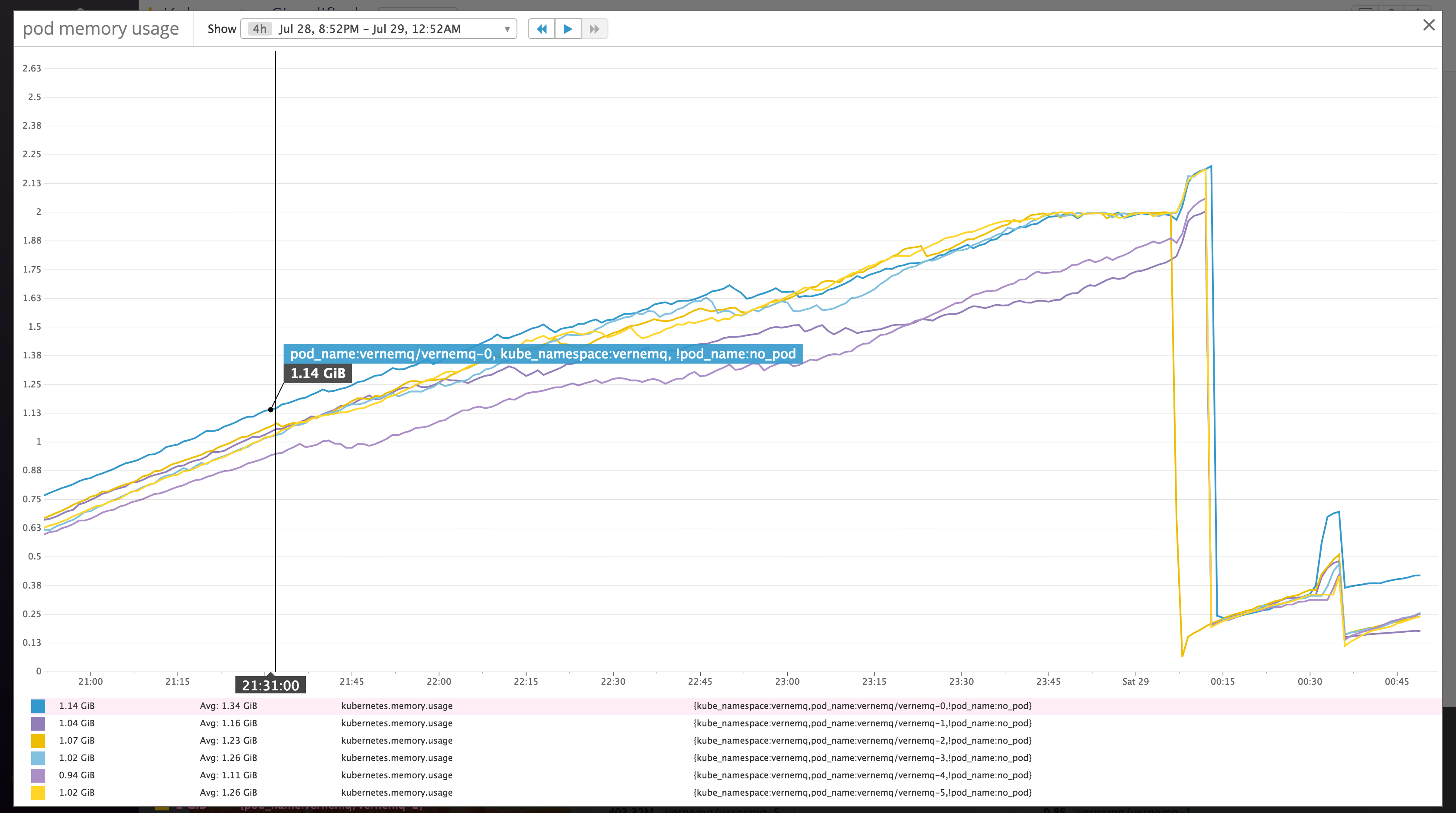This screenshot has height=813, width=1456.
Task: Click the vernemq-5 yellow legend swatch
Action: (x=38, y=793)
